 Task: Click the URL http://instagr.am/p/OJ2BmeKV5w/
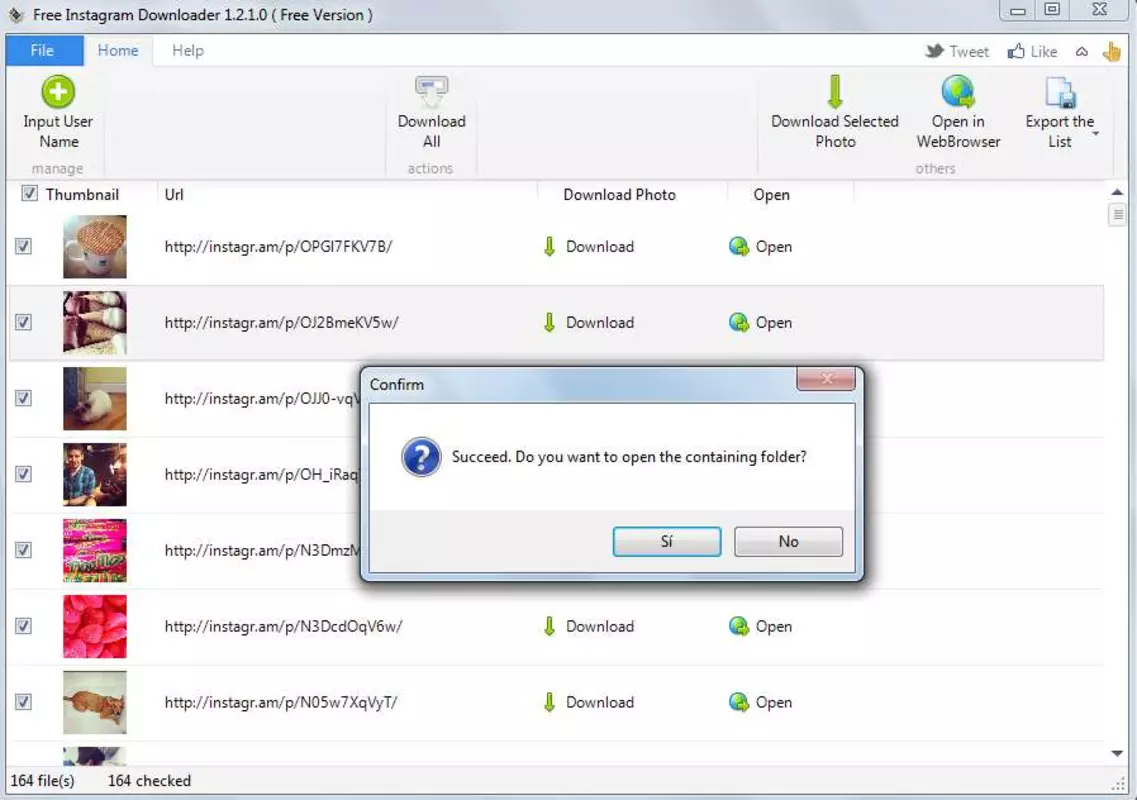pos(281,323)
